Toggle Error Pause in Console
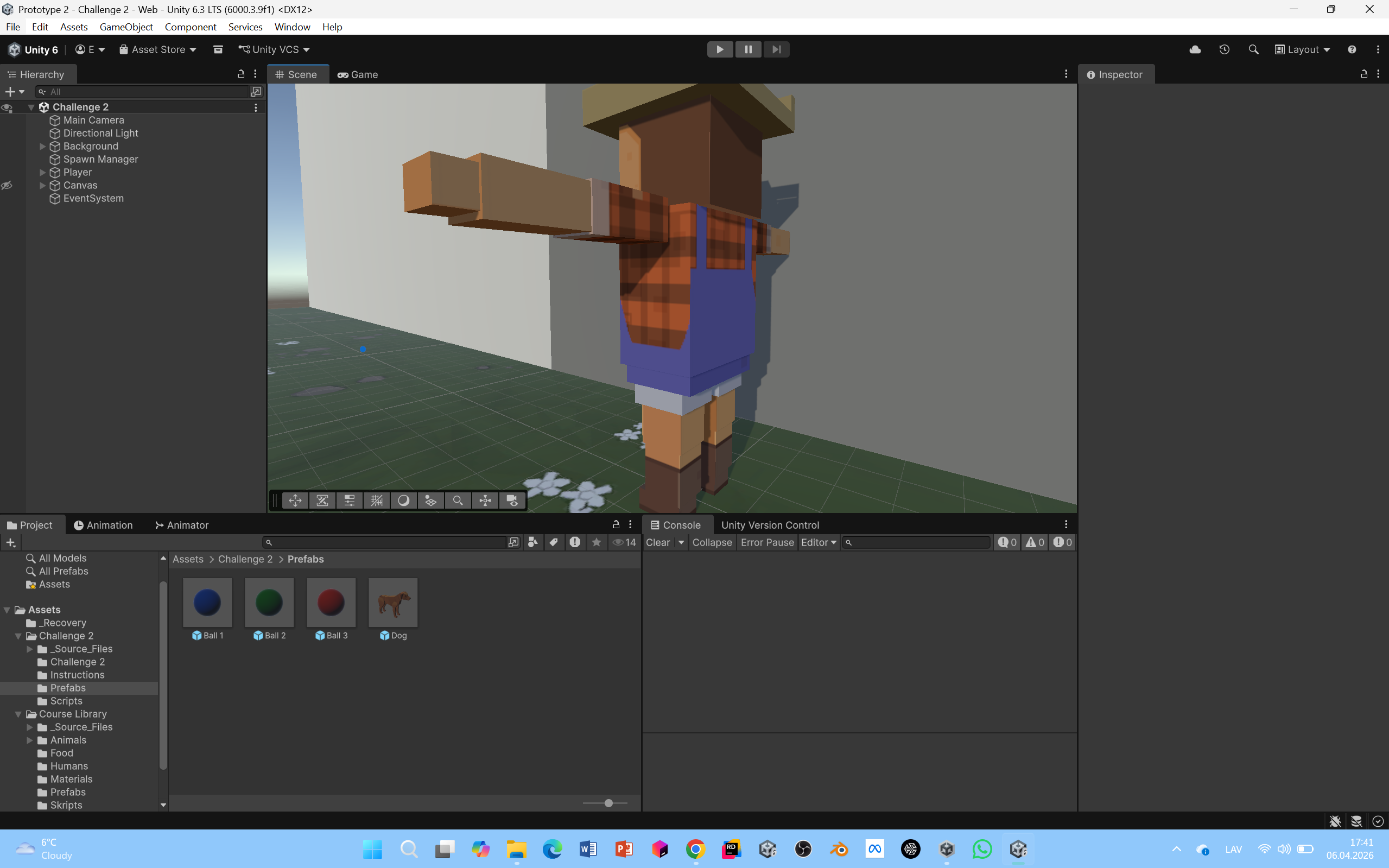 767,542
